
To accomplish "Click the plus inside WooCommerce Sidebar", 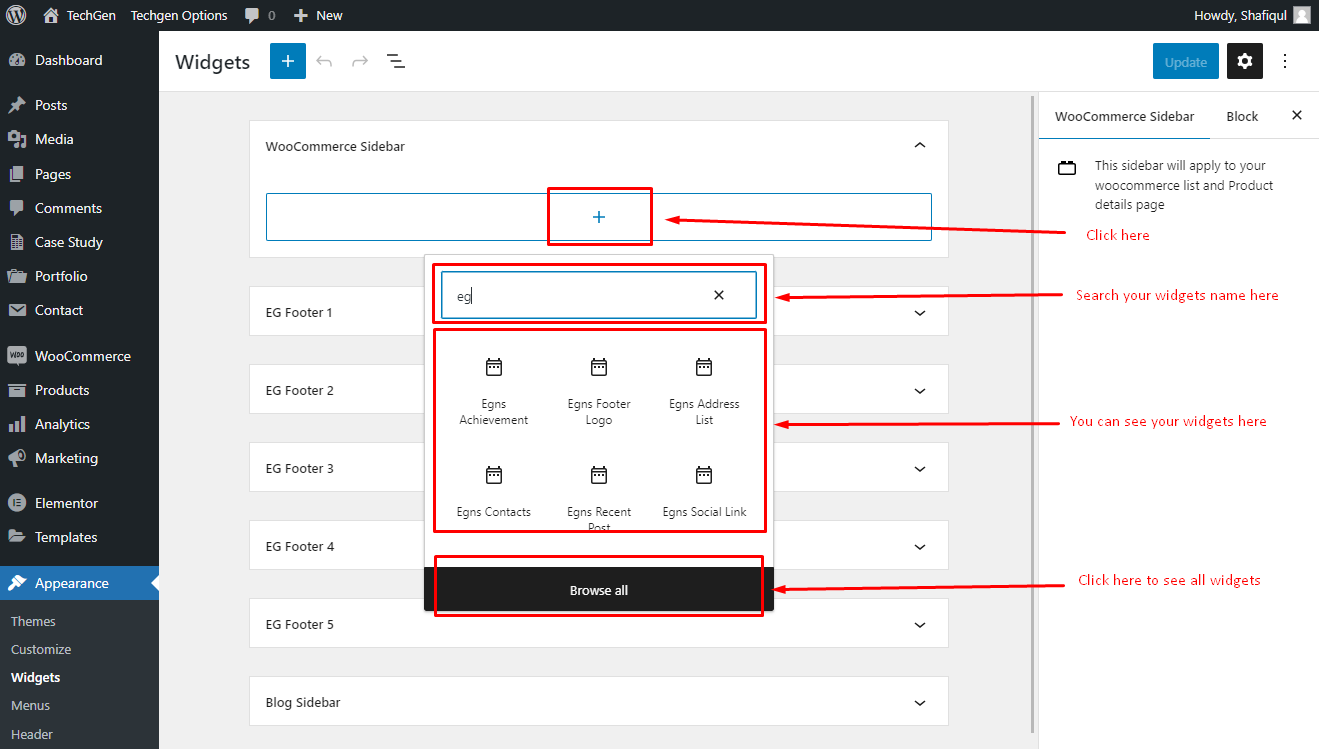I will point(599,217).
